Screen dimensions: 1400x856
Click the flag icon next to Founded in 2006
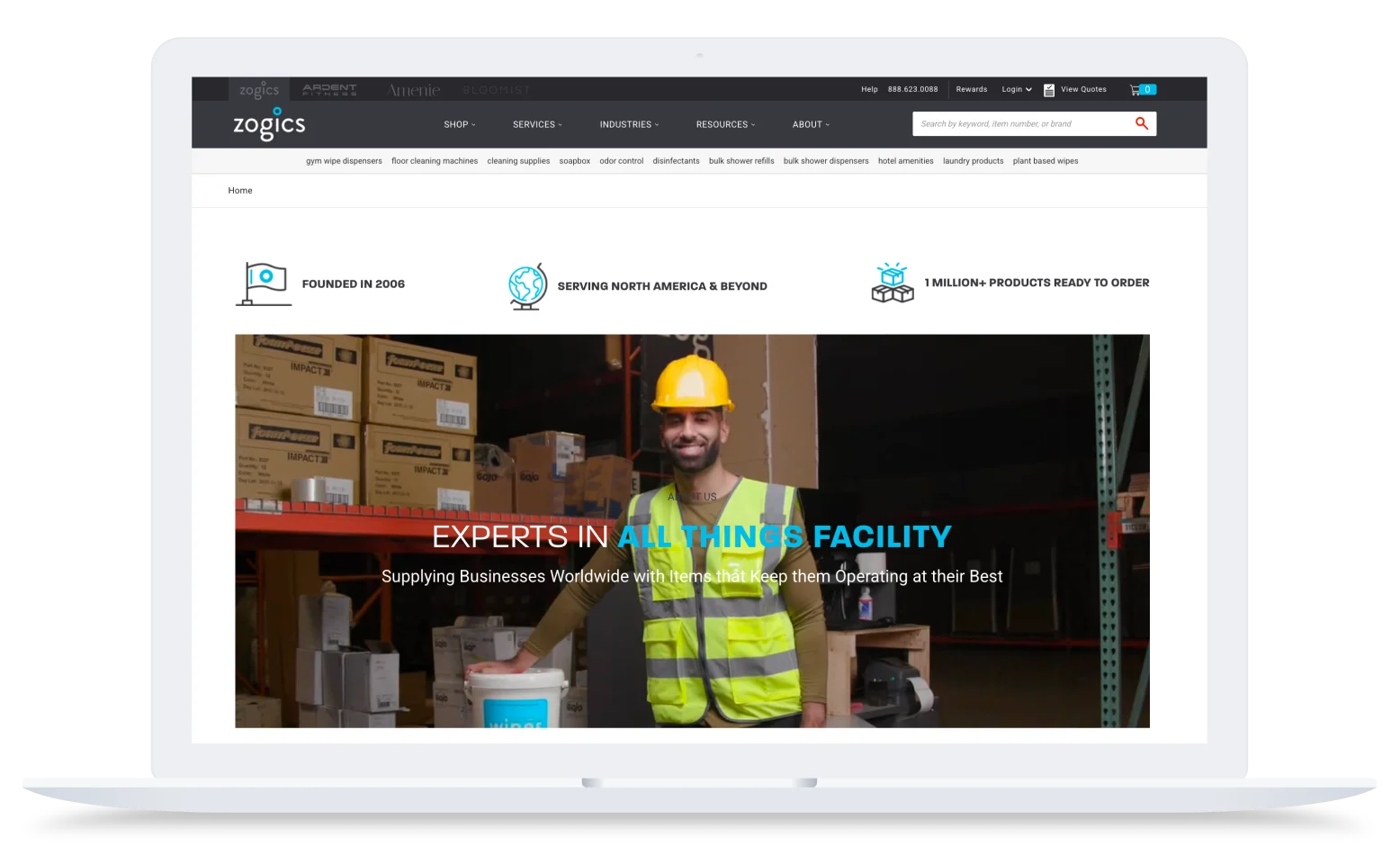point(265,283)
